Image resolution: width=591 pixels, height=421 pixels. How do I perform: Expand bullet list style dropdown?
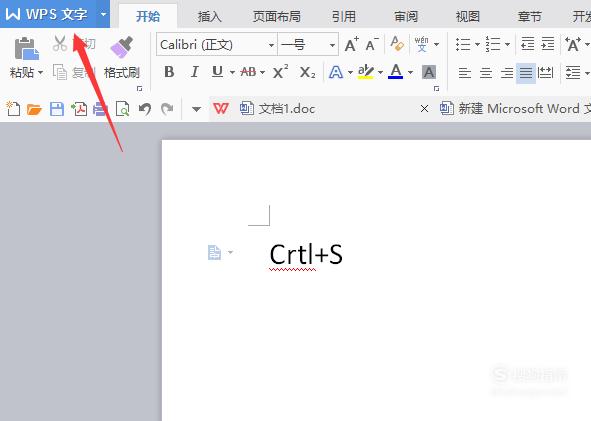[x=477, y=44]
